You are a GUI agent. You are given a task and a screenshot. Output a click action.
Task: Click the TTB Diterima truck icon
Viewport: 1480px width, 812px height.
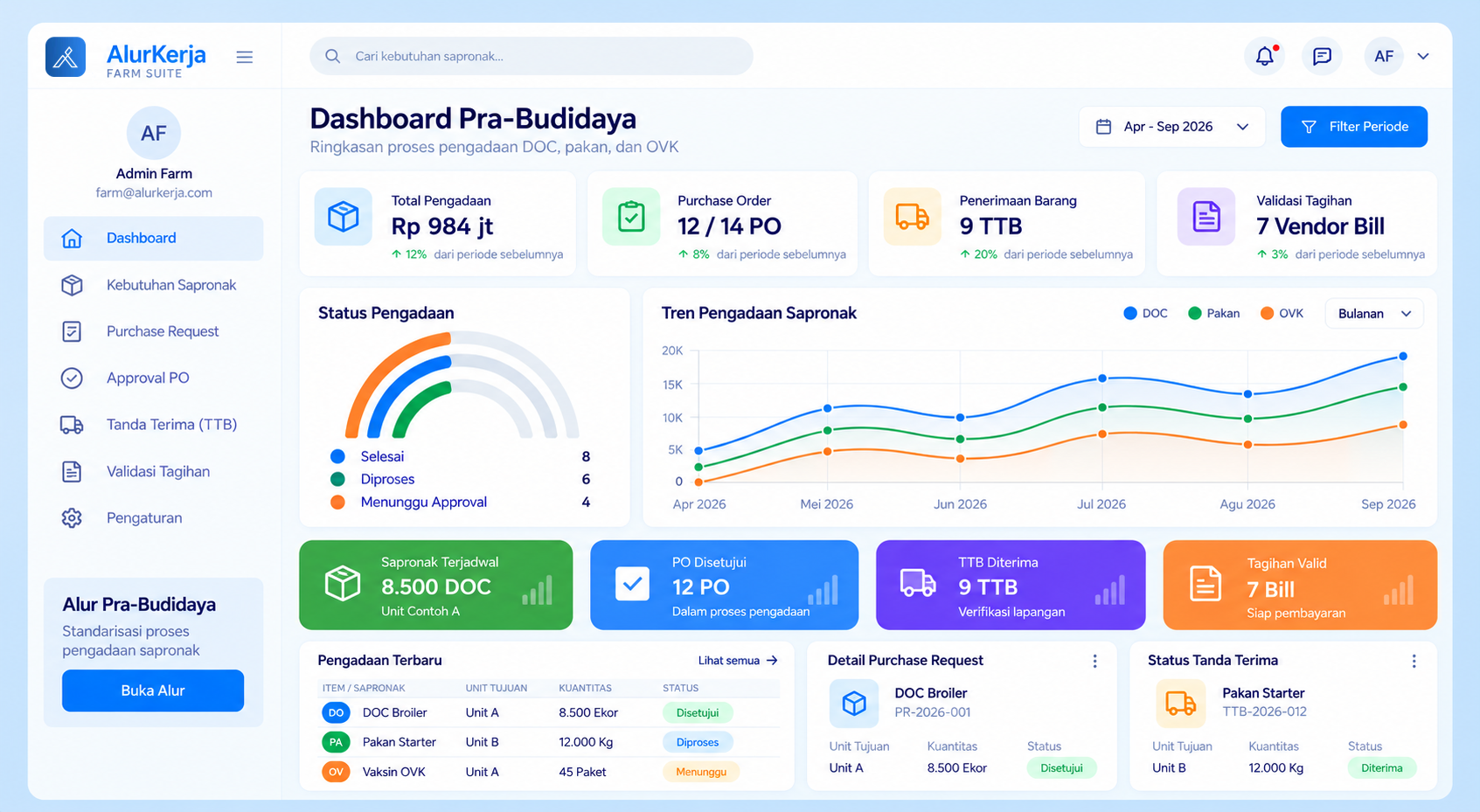(918, 583)
